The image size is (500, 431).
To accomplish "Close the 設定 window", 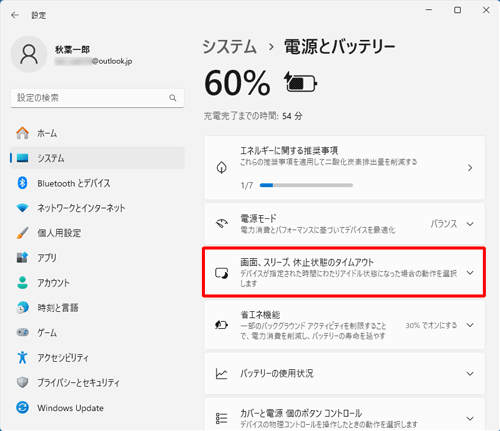I will (x=486, y=10).
